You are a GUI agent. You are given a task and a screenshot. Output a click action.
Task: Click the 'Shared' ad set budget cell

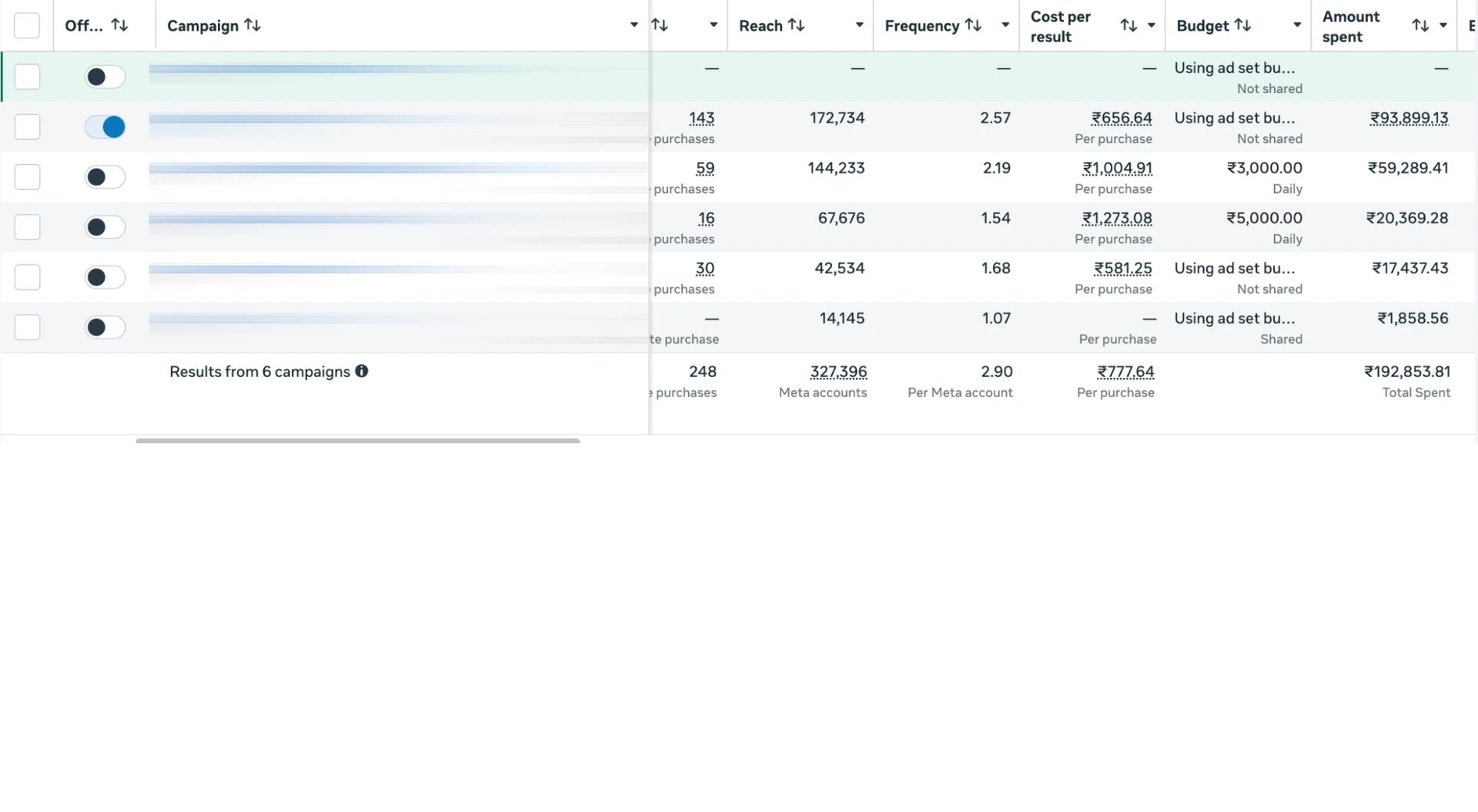1239,328
